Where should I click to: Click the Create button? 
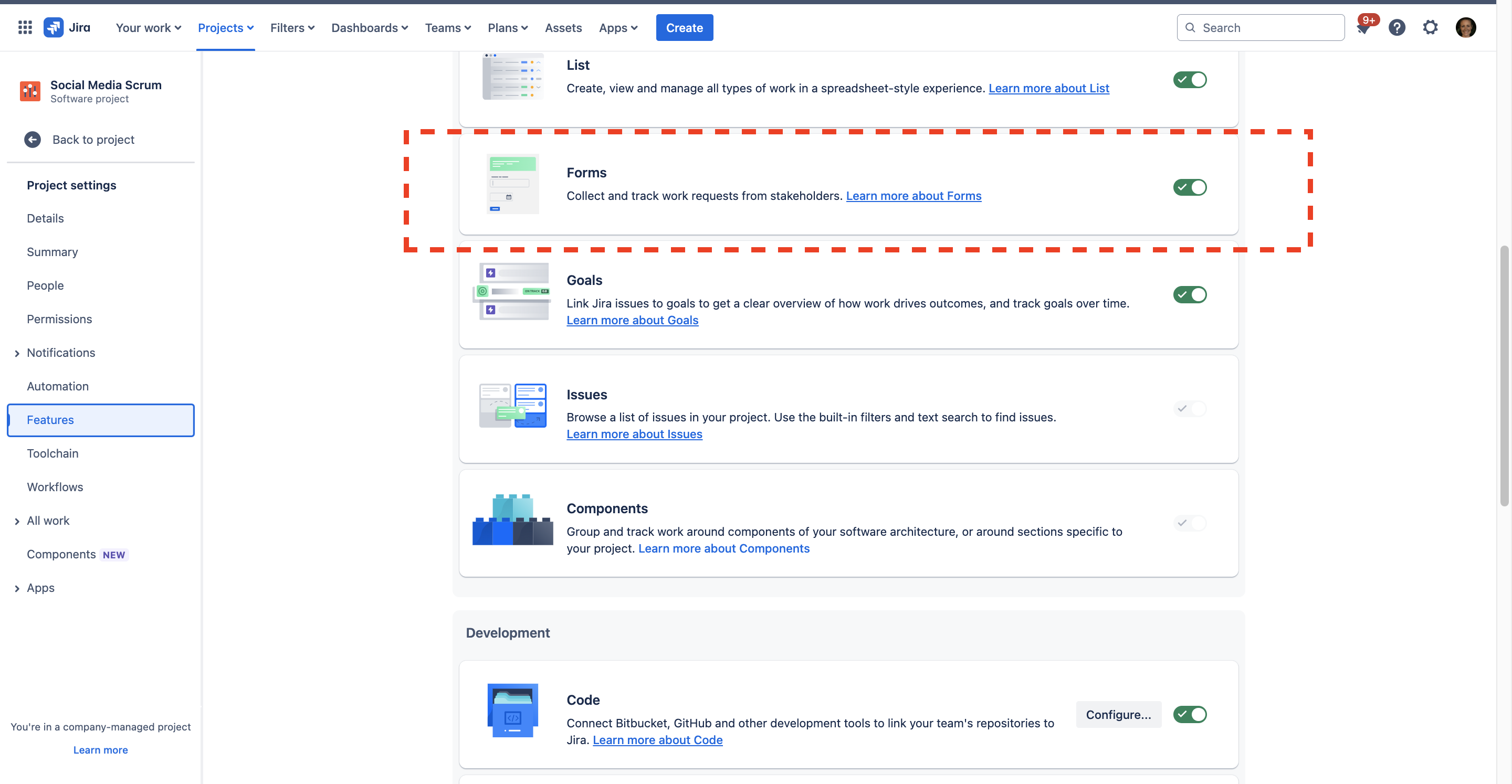tap(685, 28)
